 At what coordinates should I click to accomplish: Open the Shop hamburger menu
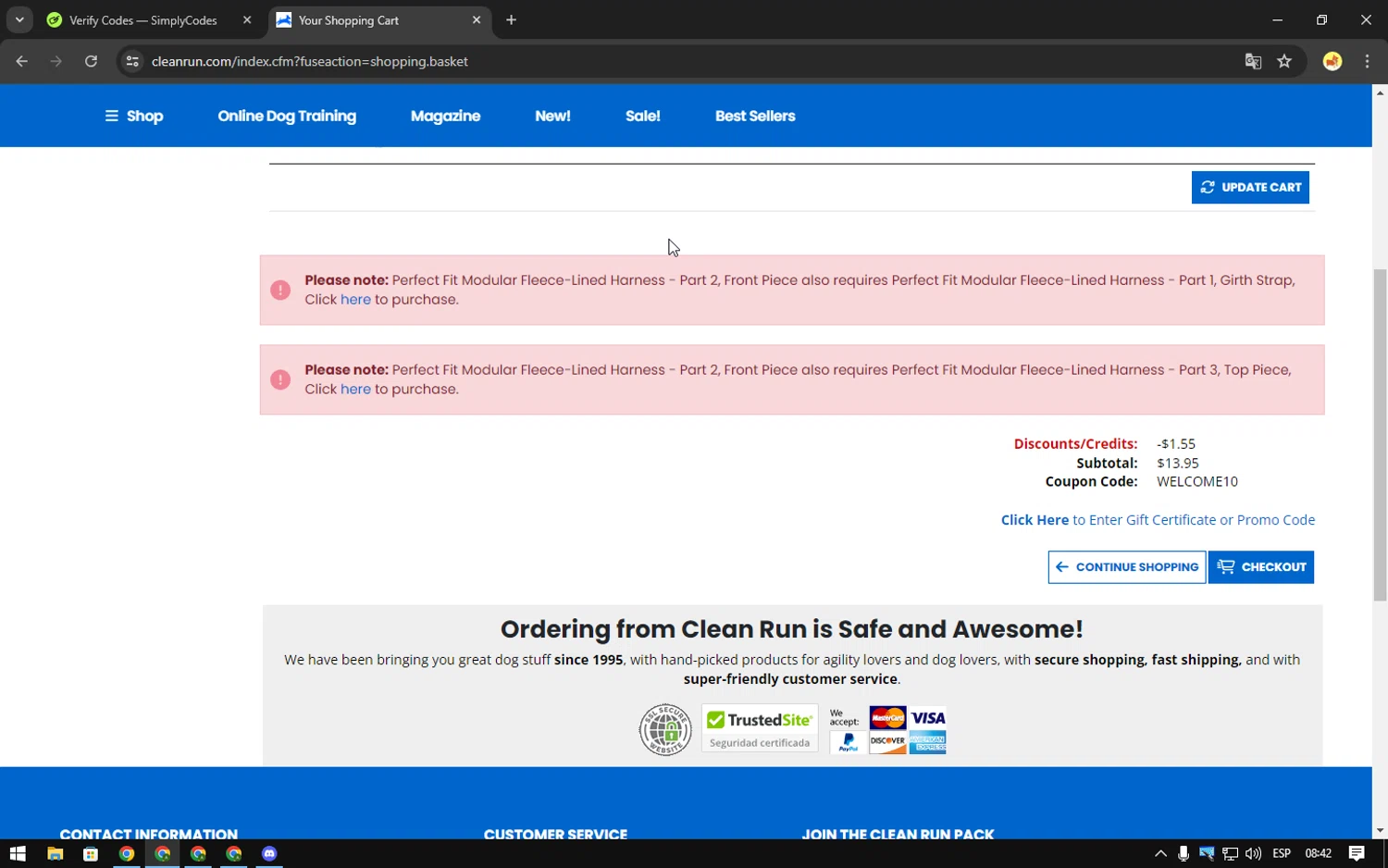[x=134, y=116]
